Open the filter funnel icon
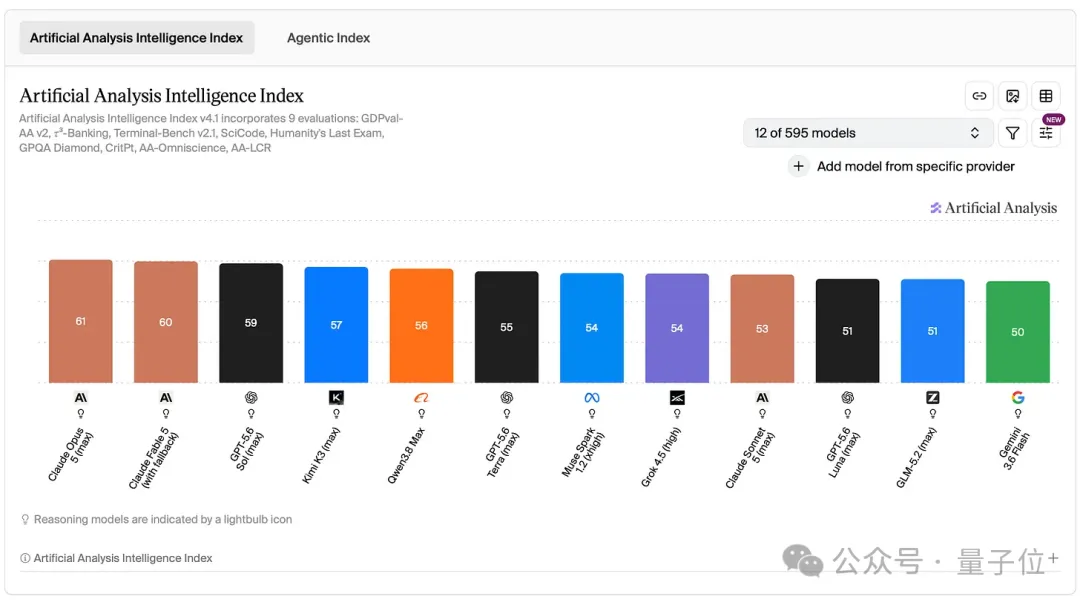Image resolution: width=1080 pixels, height=605 pixels. click(1012, 133)
